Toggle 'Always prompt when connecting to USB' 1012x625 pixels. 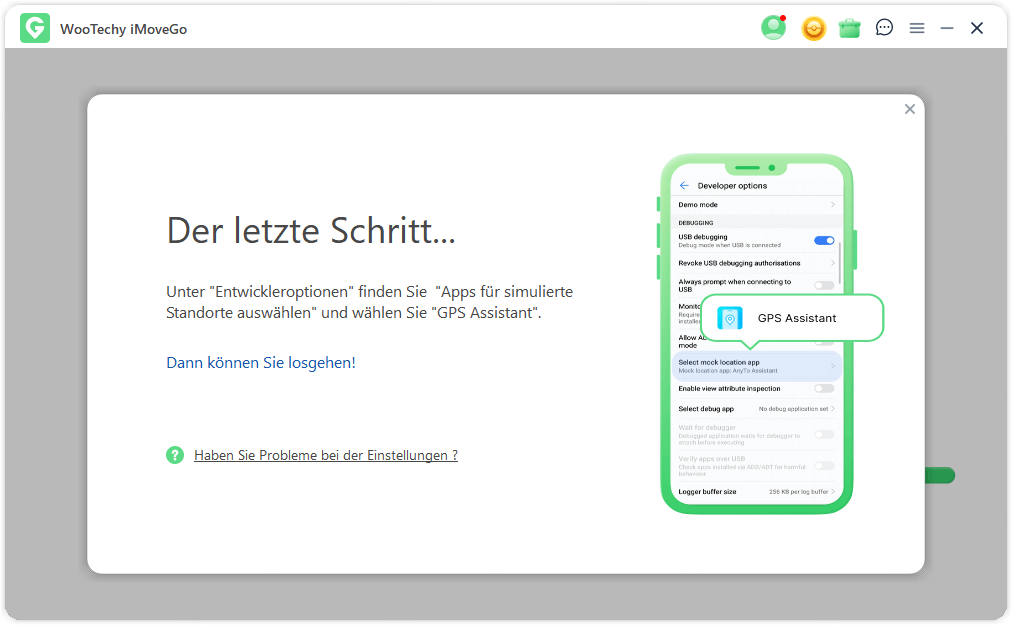pyautogui.click(x=824, y=285)
